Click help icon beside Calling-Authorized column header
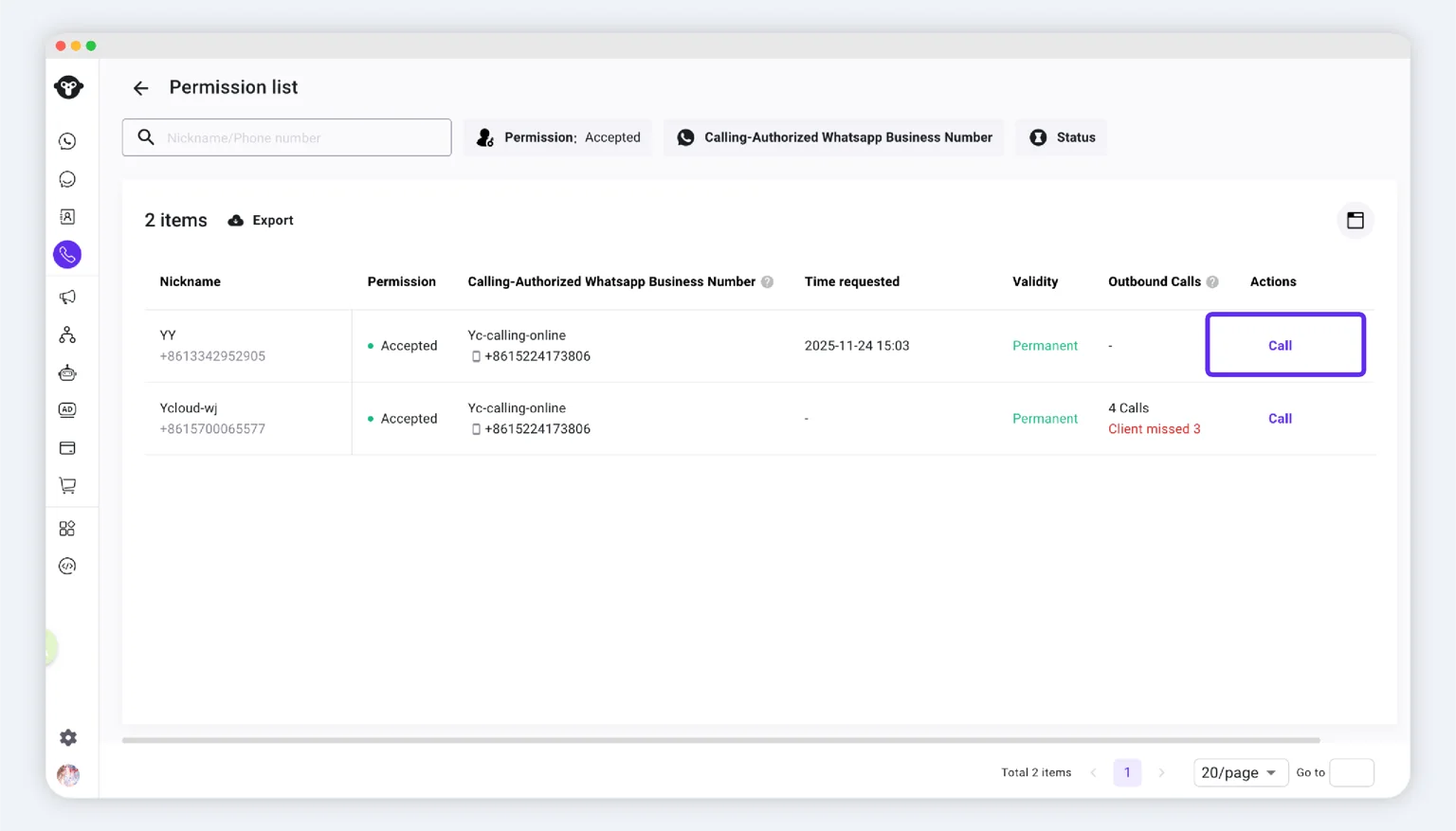The width and height of the screenshot is (1456, 831). (x=768, y=282)
